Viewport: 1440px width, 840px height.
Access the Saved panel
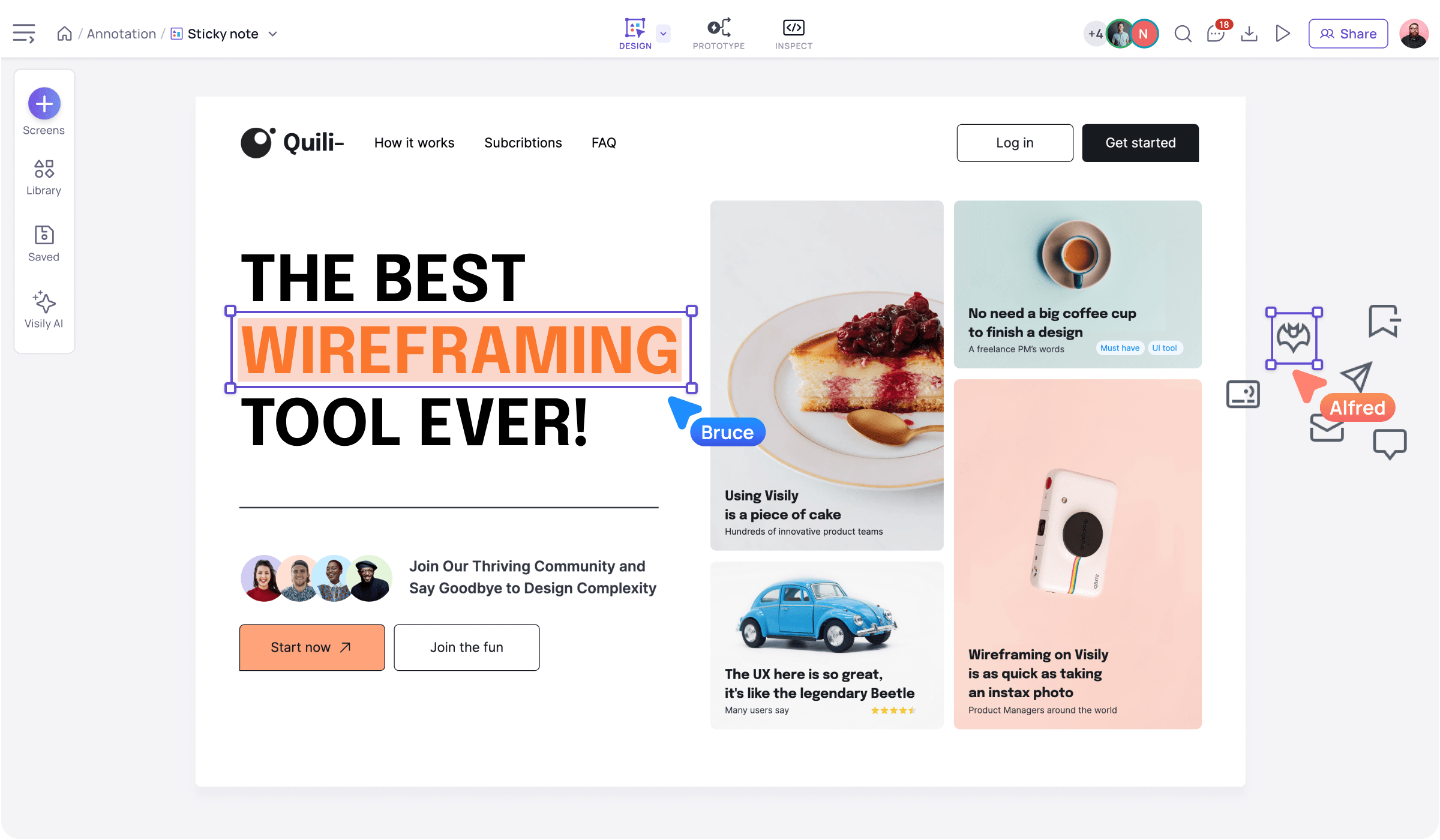43,242
